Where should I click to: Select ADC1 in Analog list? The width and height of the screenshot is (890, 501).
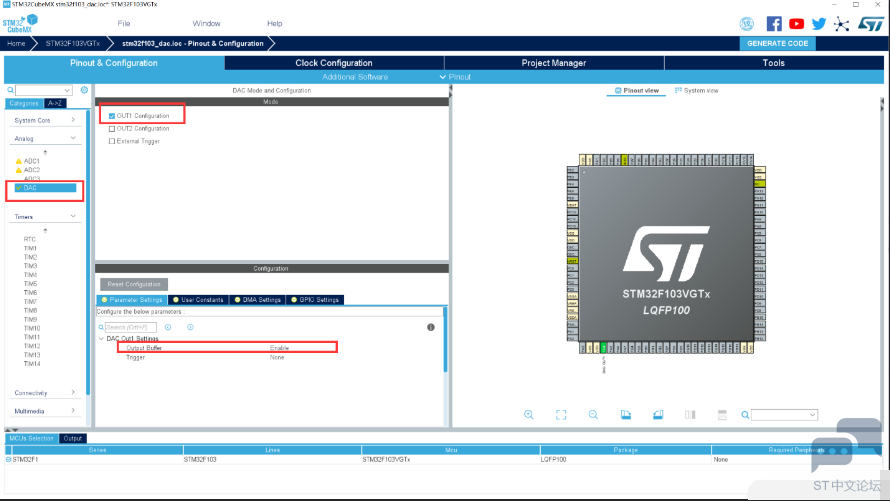(31, 161)
